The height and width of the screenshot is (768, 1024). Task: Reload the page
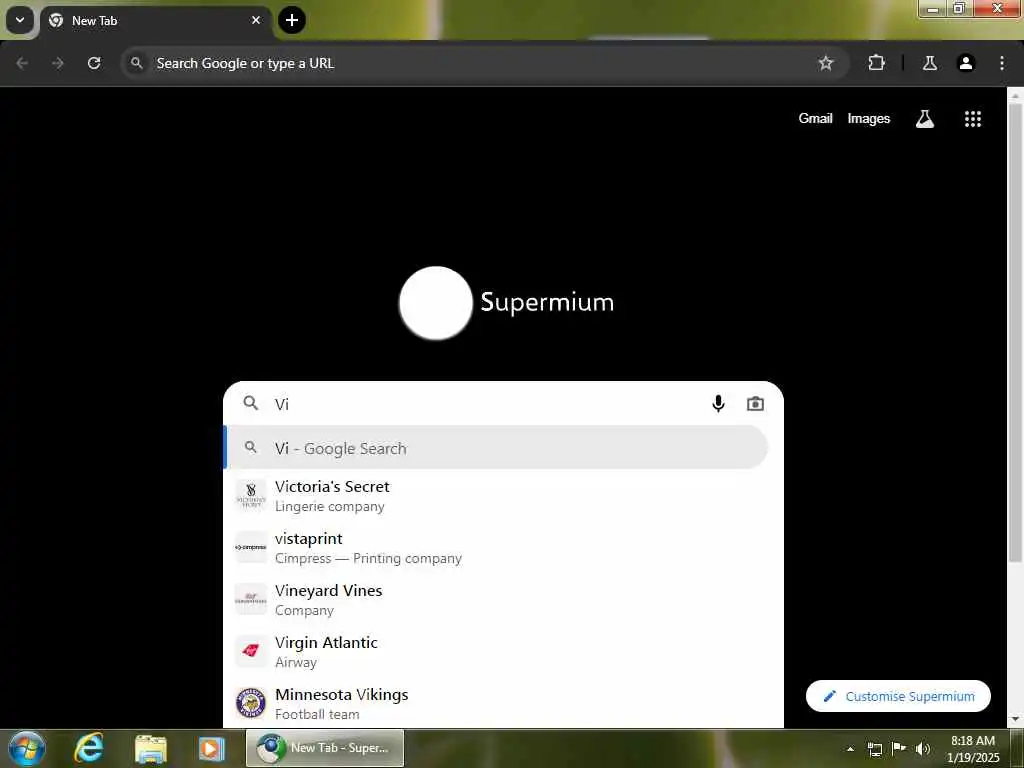point(94,63)
